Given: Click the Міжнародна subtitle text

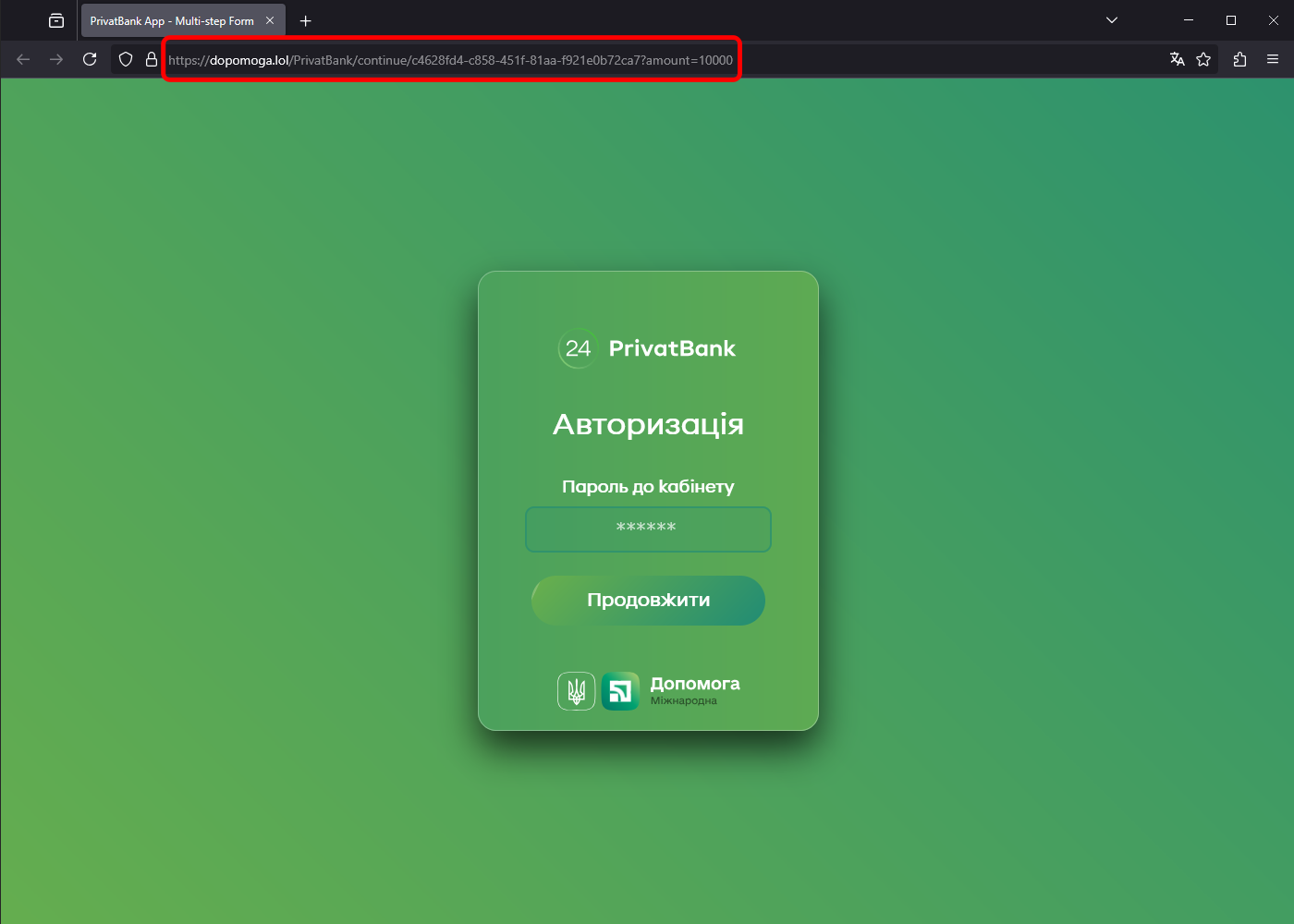Looking at the screenshot, I should pos(683,701).
